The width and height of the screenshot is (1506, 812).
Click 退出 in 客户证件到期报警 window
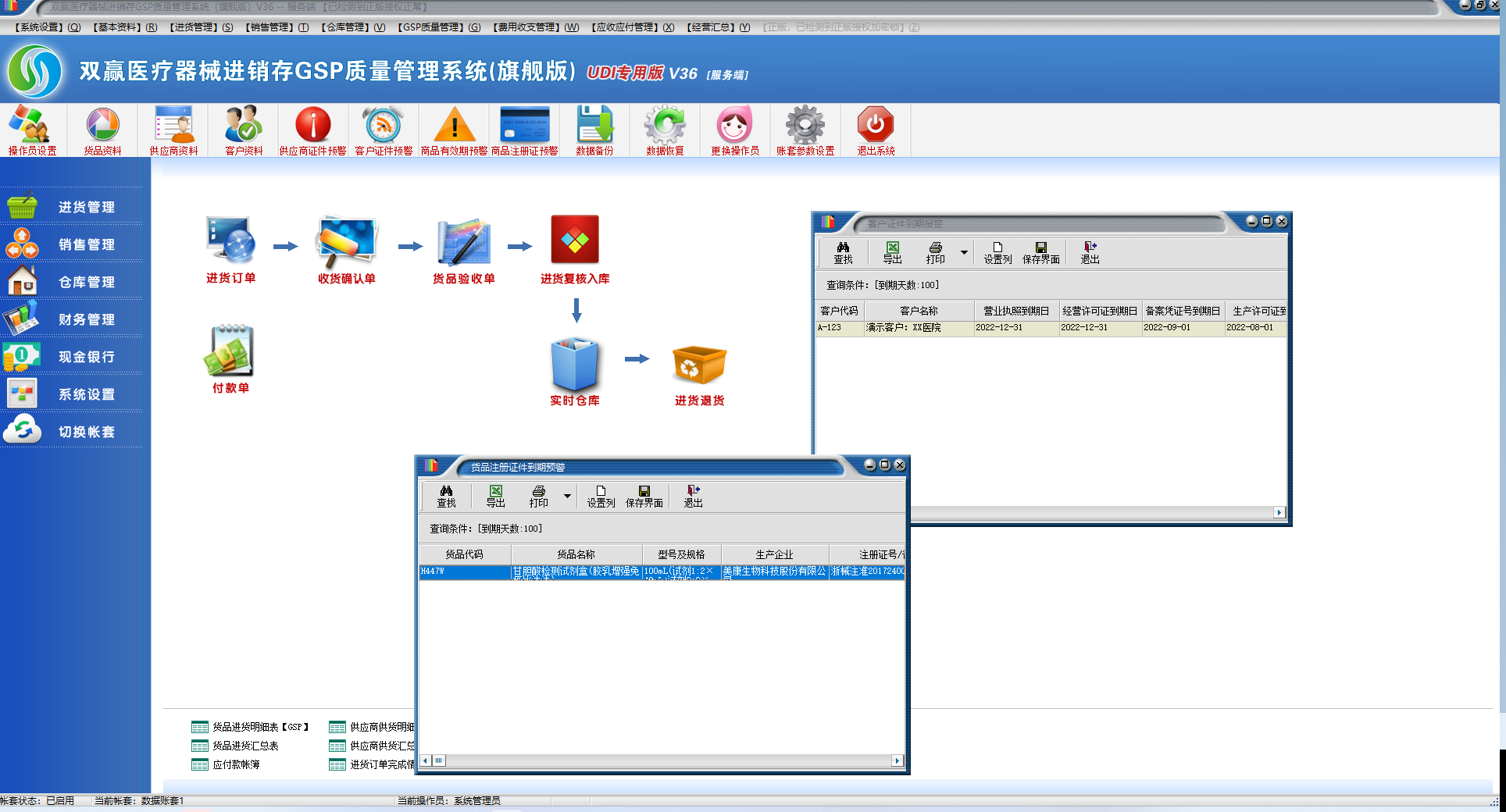[1090, 253]
